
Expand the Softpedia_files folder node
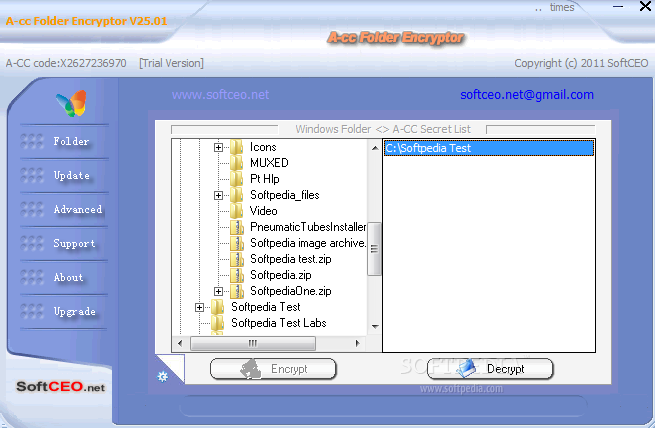coord(218,195)
